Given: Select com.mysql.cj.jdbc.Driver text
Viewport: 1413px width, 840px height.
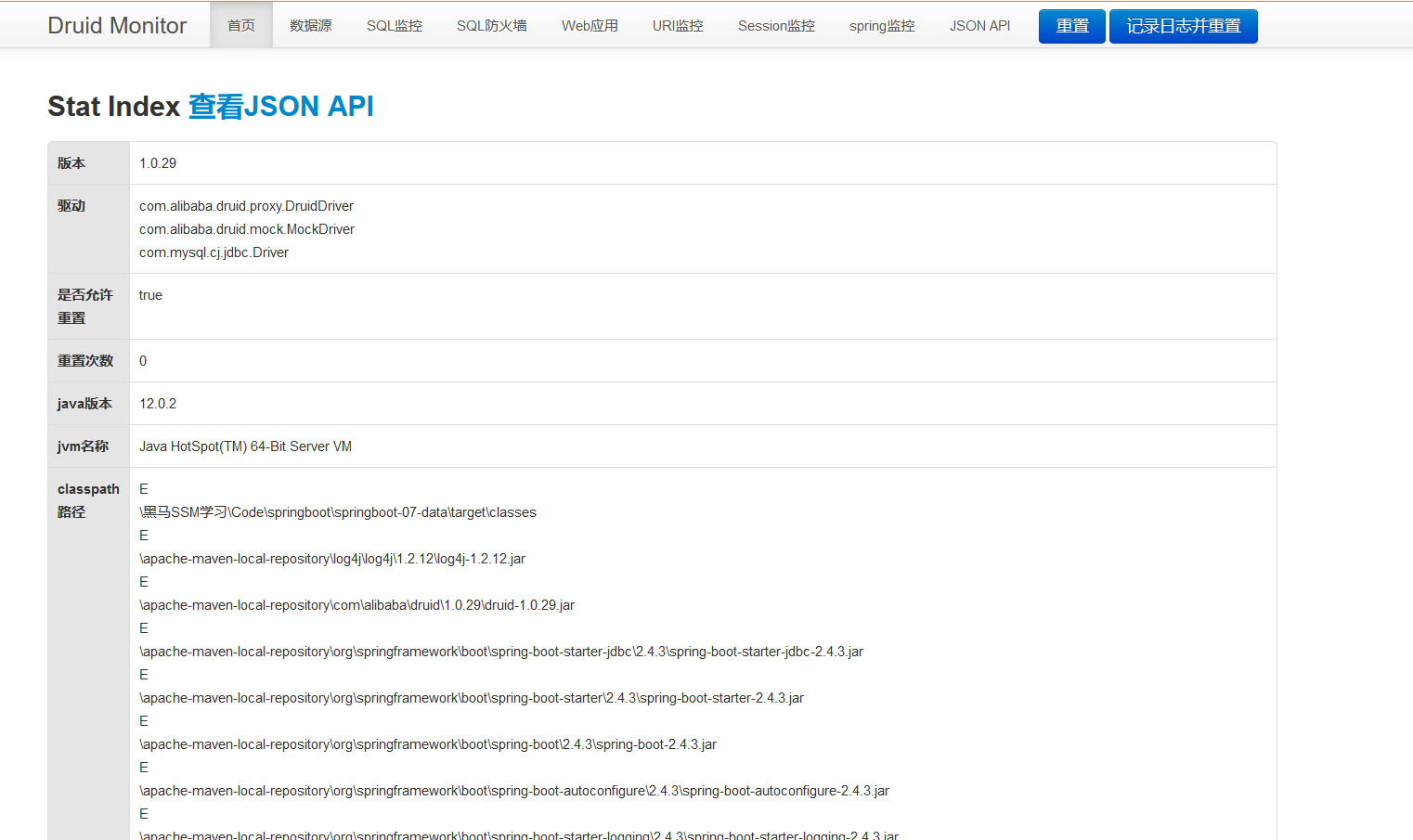Looking at the screenshot, I should [214, 252].
